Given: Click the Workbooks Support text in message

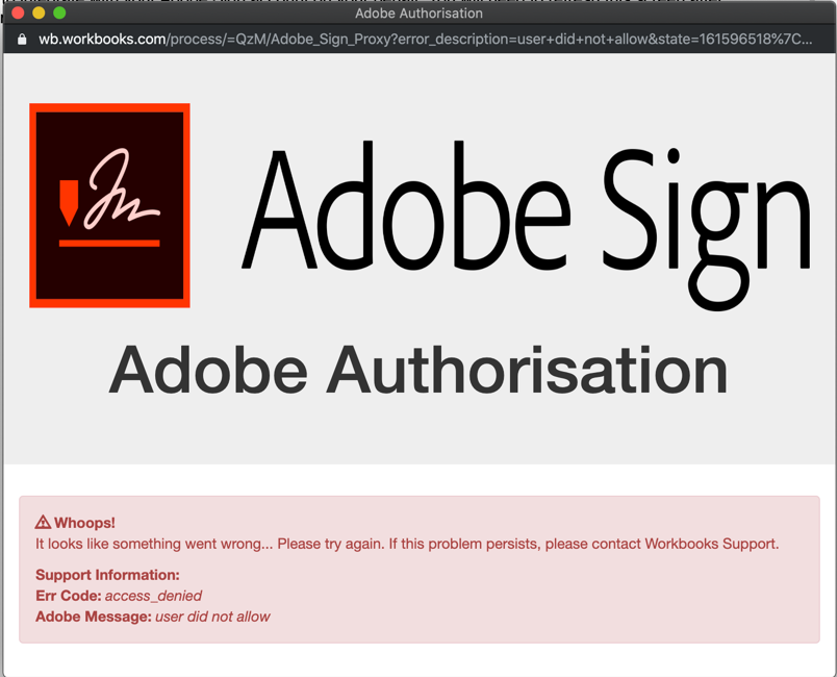Looking at the screenshot, I should pyautogui.click(x=711, y=544).
